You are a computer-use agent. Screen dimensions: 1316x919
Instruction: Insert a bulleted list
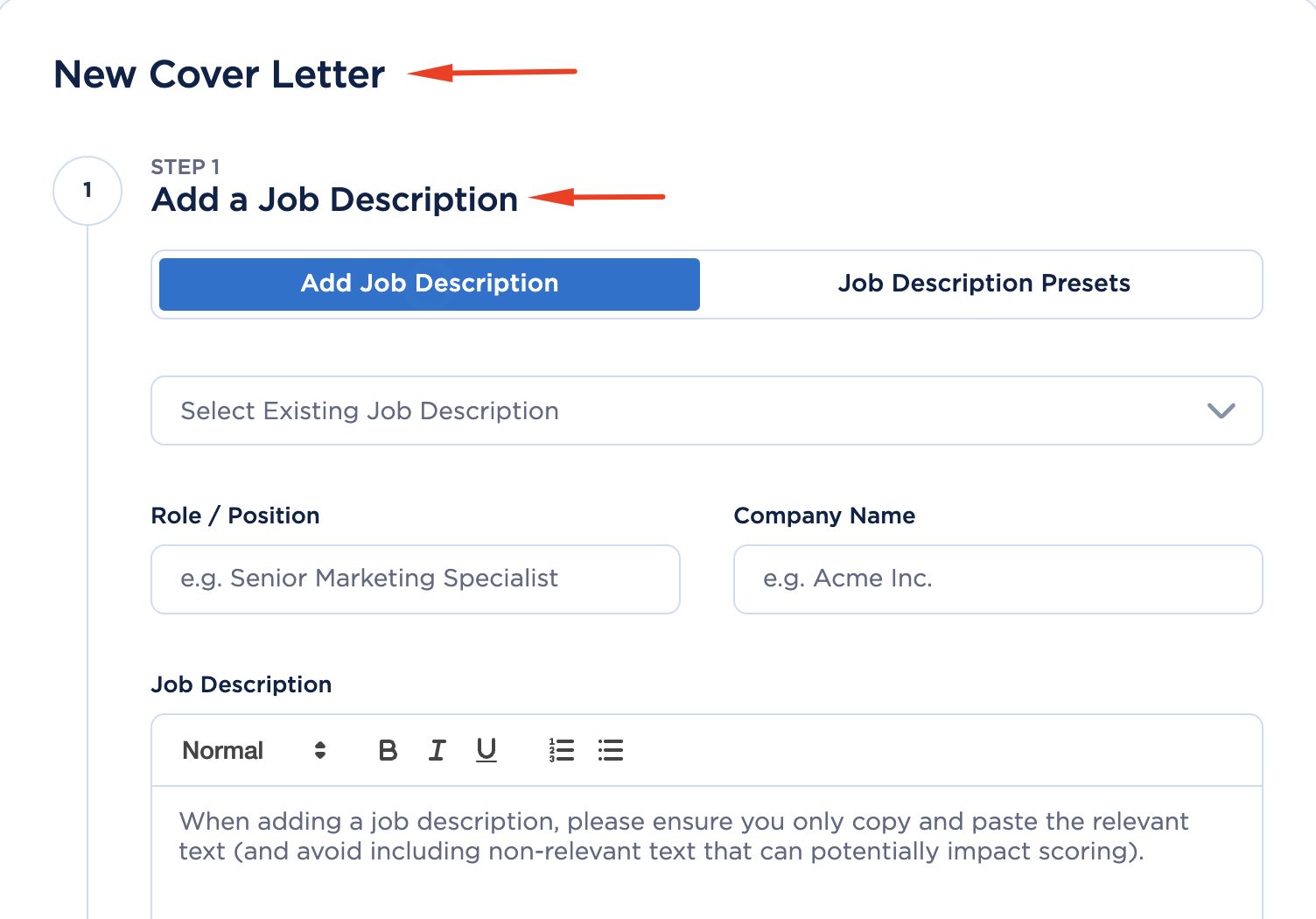click(610, 750)
